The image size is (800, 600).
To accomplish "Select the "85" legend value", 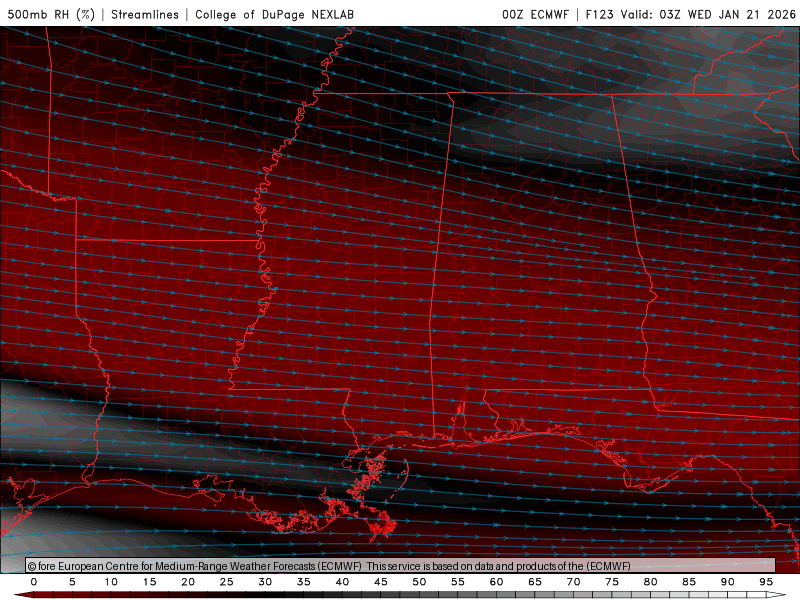I will pyautogui.click(x=689, y=582).
